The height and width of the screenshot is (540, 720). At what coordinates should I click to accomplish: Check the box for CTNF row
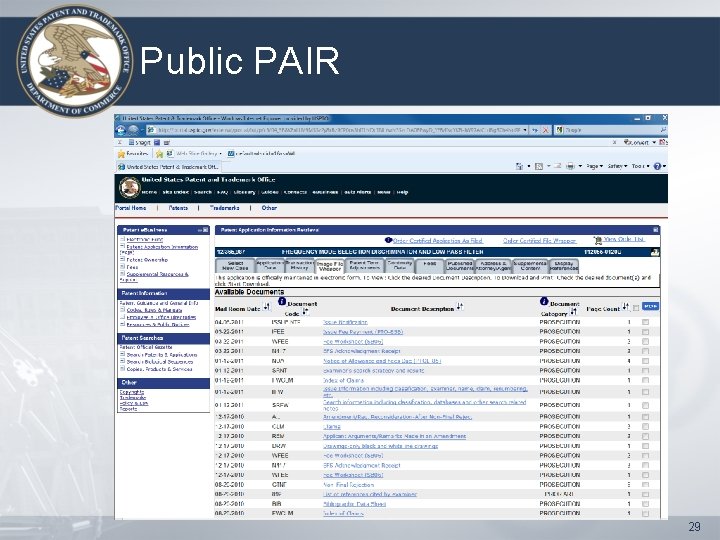tap(645, 485)
